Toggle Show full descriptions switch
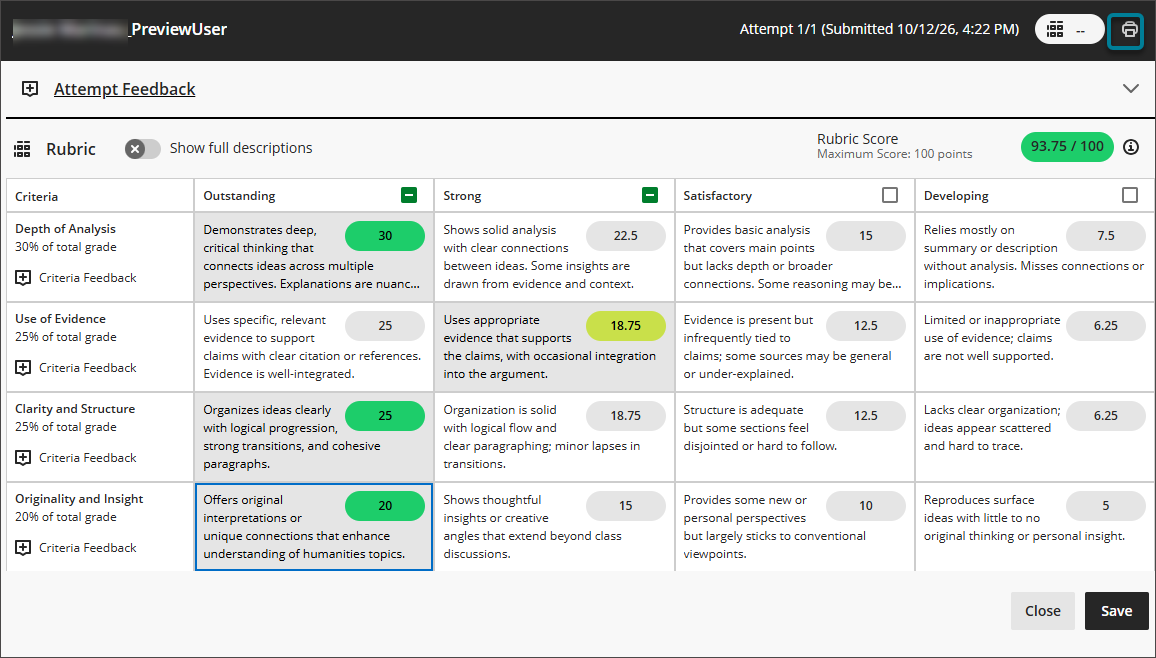This screenshot has width=1156, height=658. click(x=142, y=149)
